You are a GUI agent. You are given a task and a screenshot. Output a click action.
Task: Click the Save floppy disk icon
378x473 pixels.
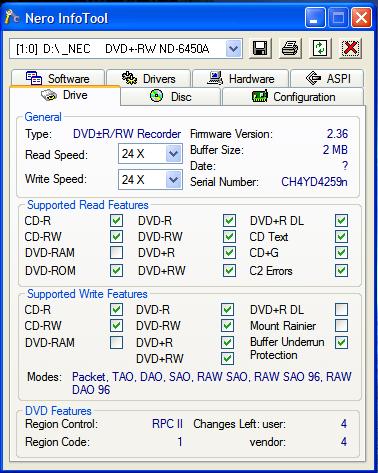point(260,49)
